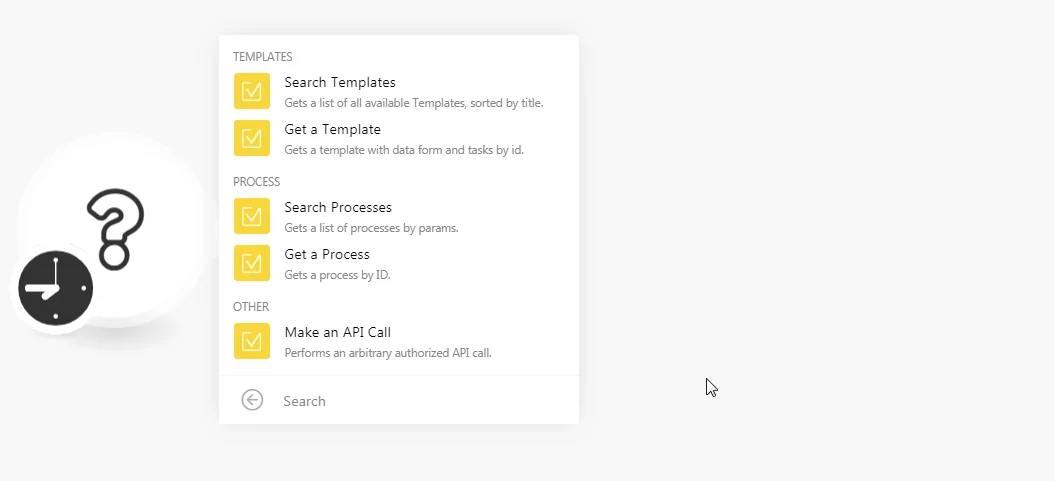Click the TEMPLATES section header

click(262, 56)
